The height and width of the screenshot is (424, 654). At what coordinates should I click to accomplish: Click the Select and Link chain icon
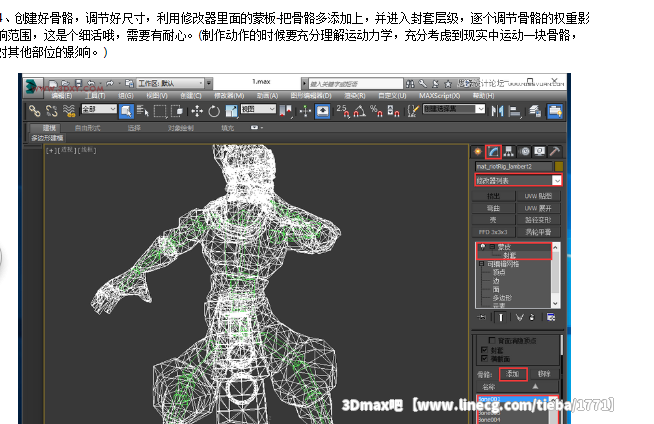tap(34, 111)
